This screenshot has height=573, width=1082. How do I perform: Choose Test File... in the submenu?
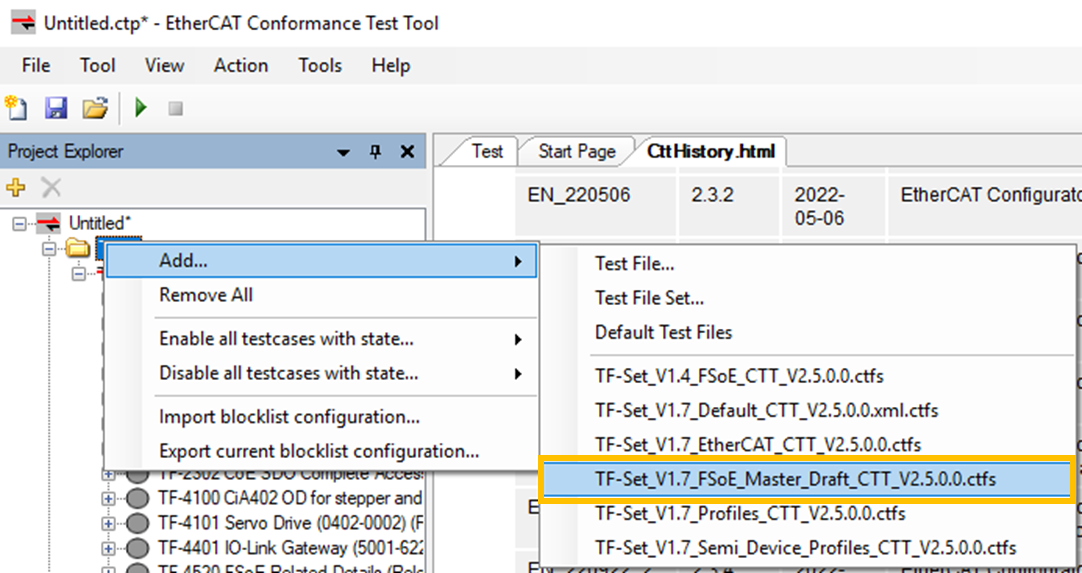click(807, 264)
